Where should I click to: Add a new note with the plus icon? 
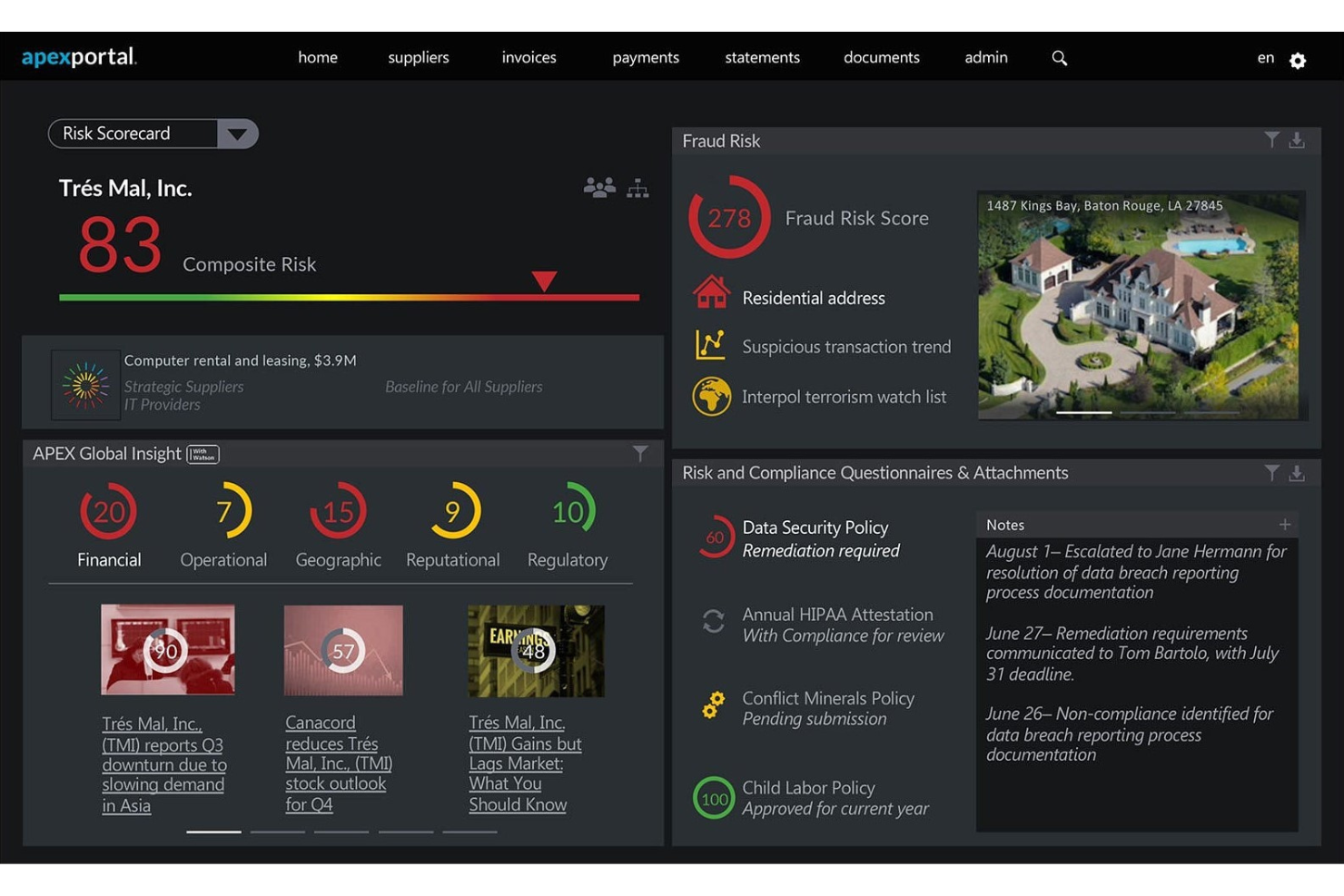coord(1284,525)
